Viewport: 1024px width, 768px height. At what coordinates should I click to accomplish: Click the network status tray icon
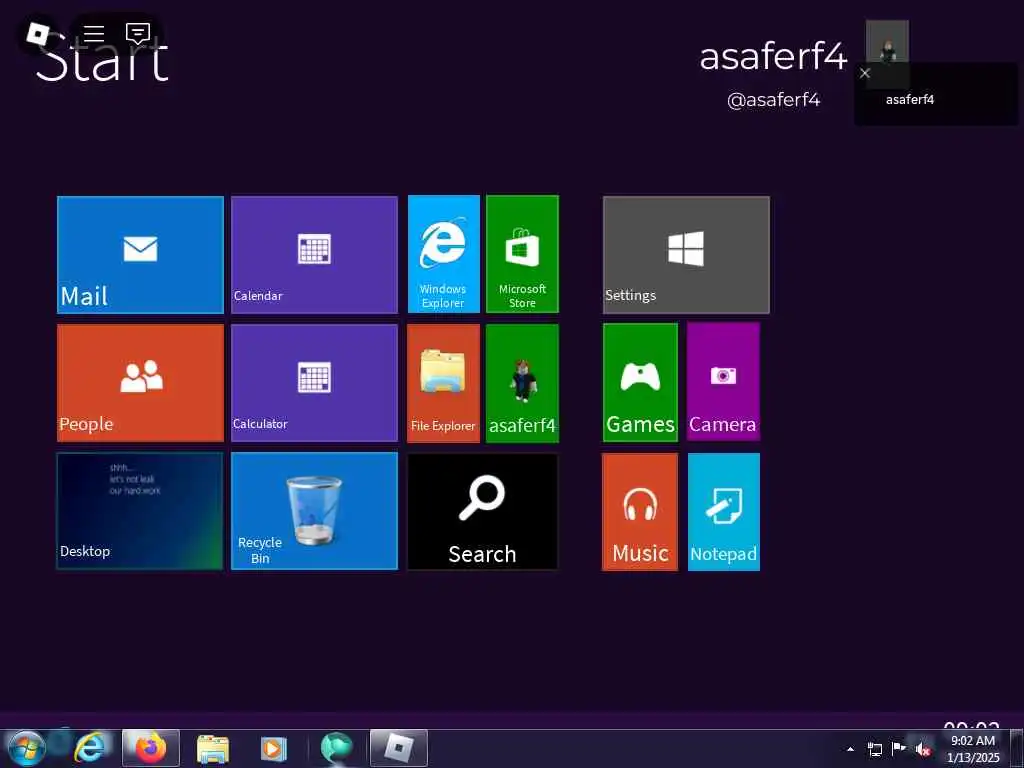click(x=874, y=749)
